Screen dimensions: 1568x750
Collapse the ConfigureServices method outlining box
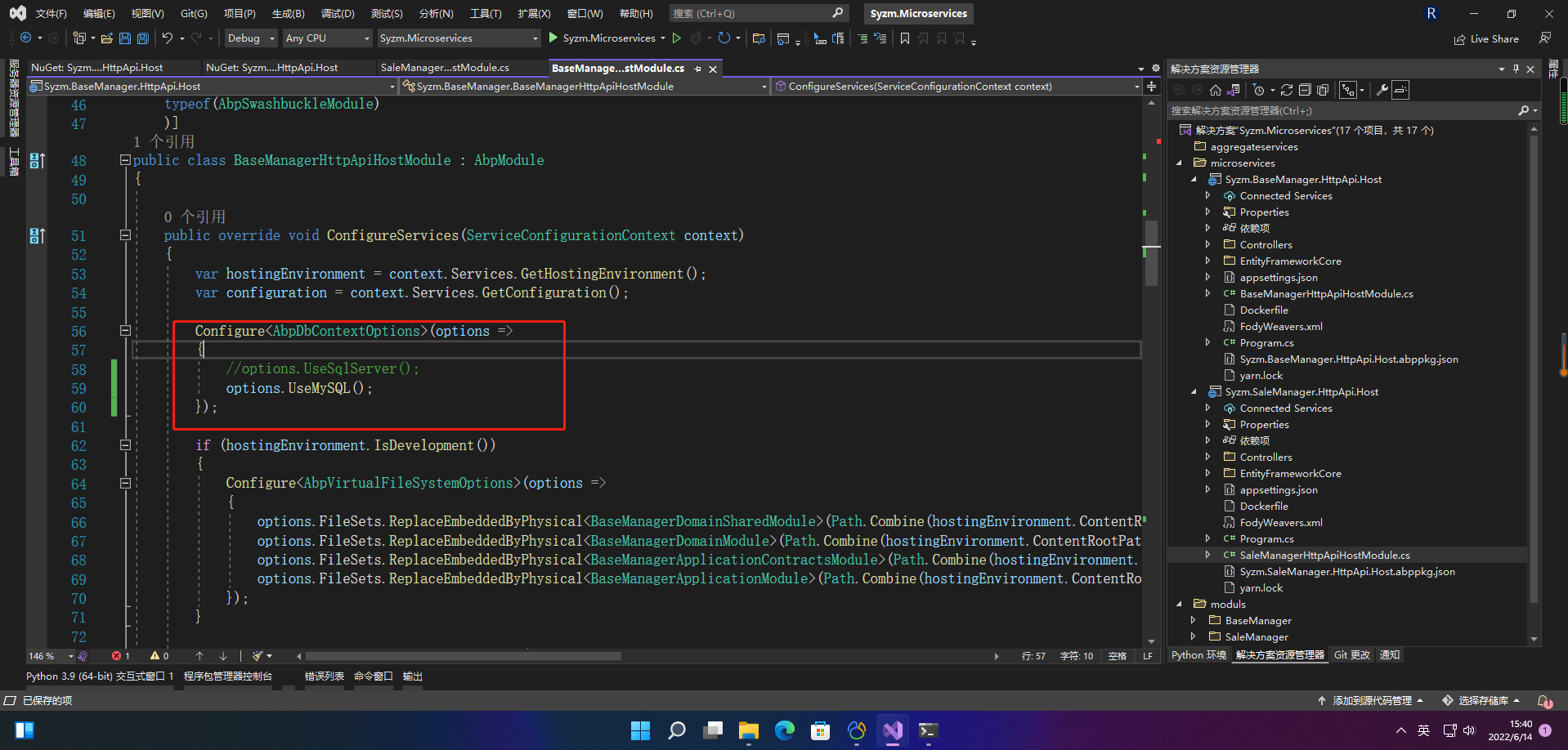(125, 235)
